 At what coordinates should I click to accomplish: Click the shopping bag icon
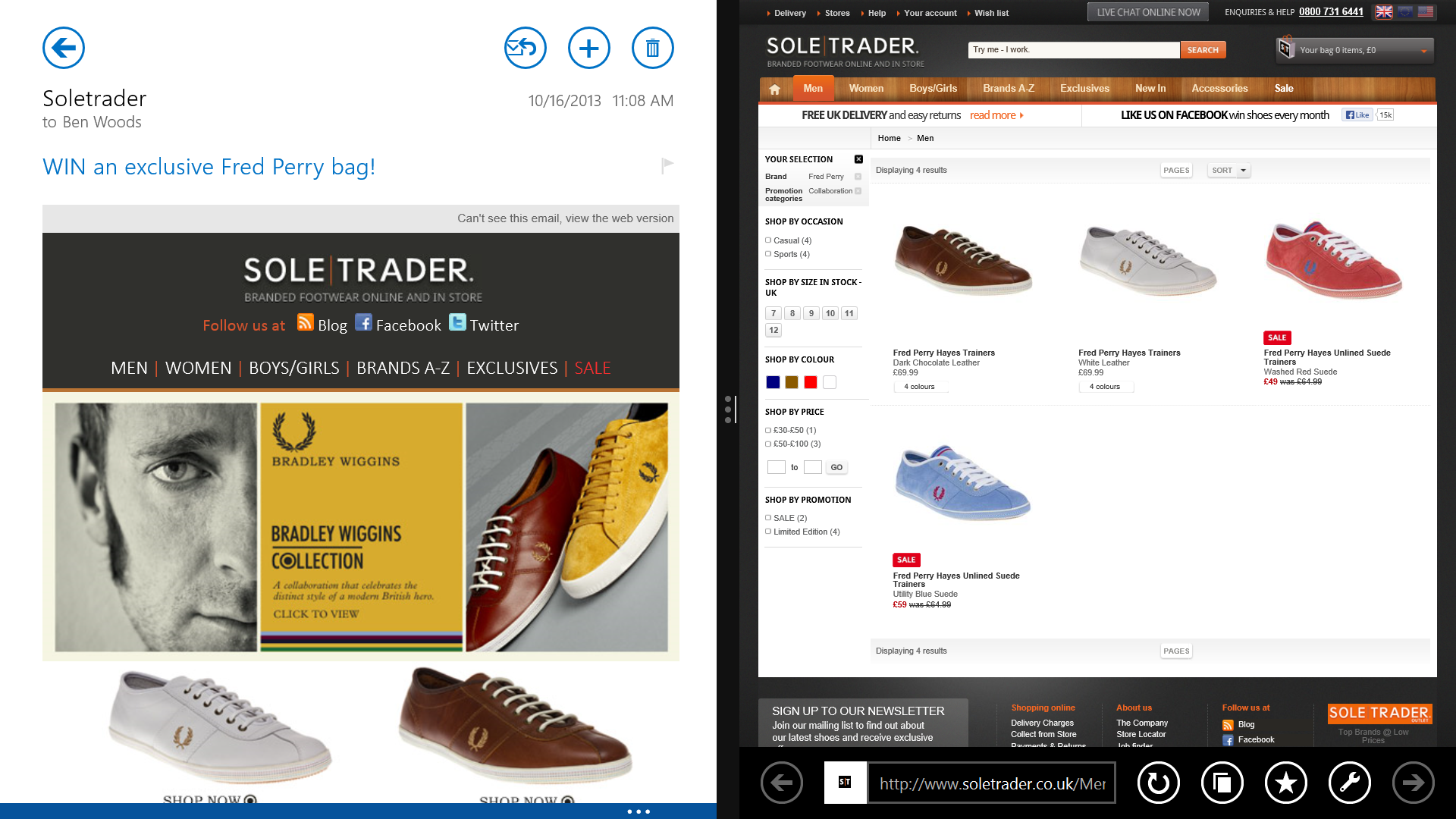point(1285,47)
